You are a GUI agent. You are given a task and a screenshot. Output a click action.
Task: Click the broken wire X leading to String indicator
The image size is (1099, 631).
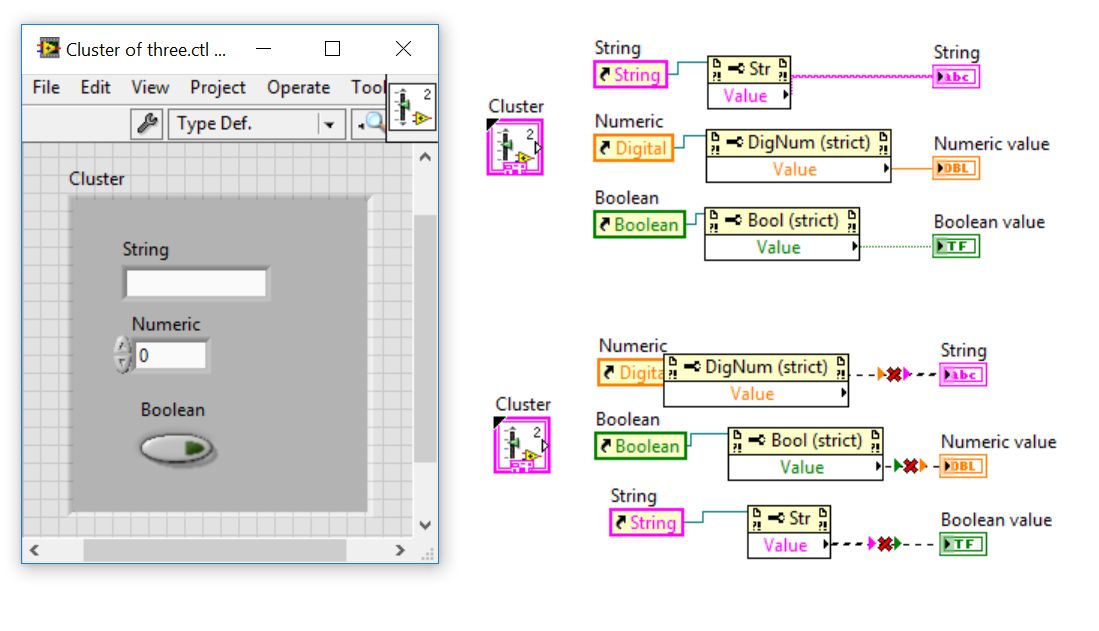coord(894,374)
